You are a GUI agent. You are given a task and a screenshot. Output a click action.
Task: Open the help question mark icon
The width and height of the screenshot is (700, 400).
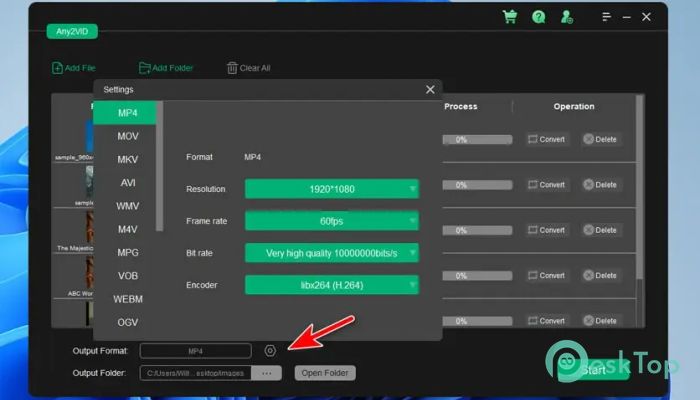tap(538, 17)
